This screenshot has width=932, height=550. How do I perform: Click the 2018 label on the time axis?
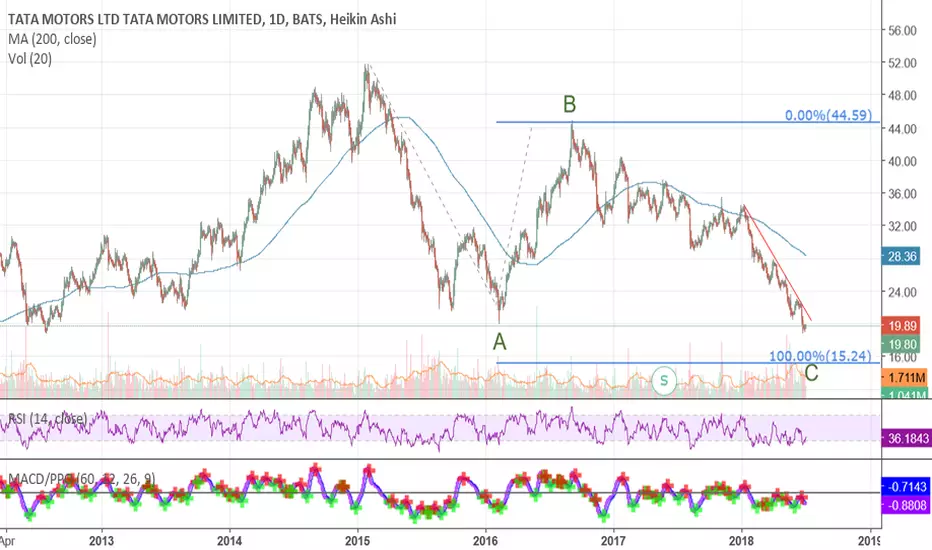point(741,541)
